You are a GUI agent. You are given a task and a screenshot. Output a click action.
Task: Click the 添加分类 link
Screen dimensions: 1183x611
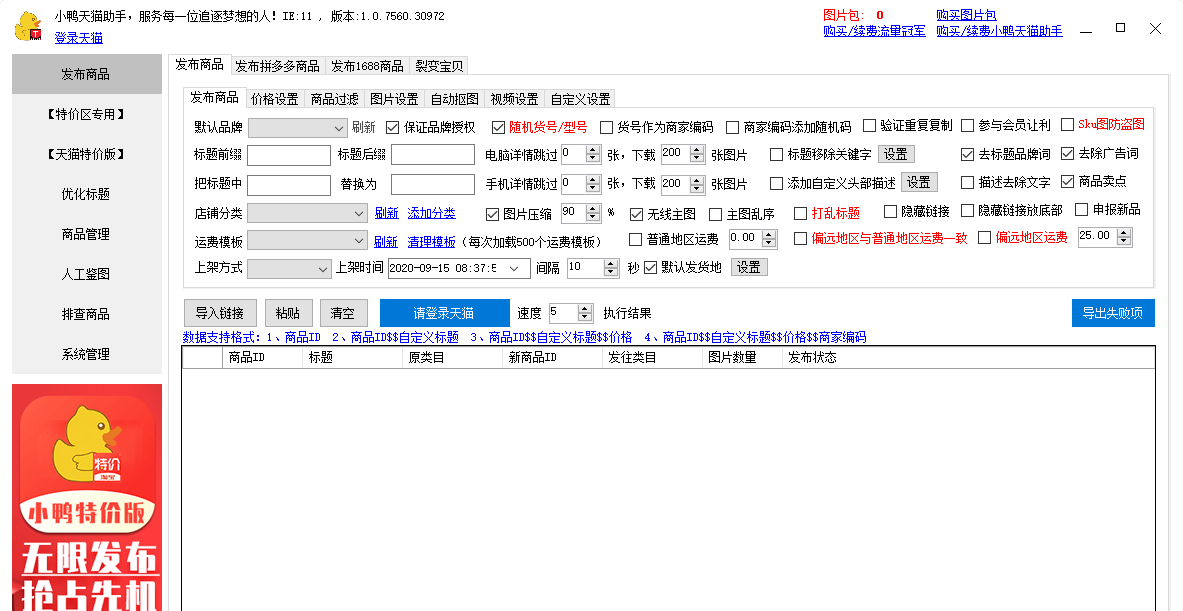pos(432,213)
